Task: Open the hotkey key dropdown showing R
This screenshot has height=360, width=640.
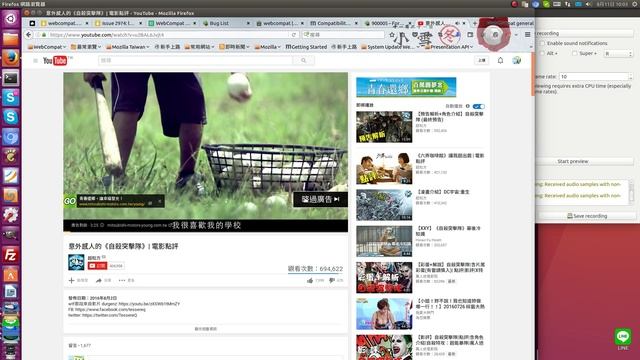Action: (618, 53)
